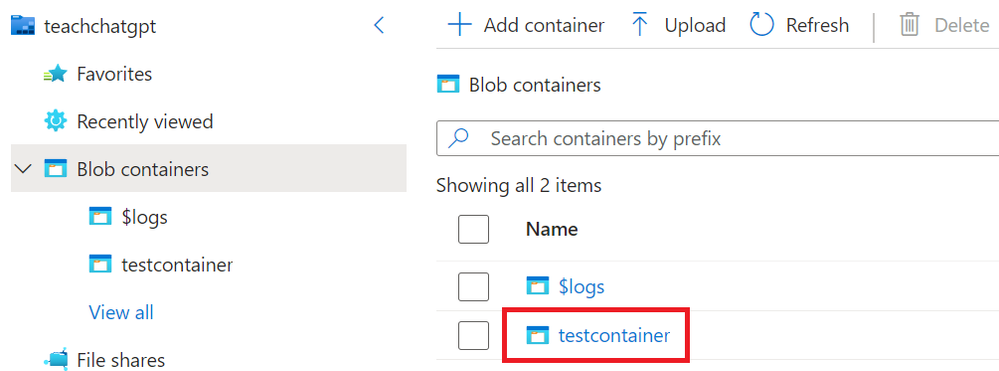Open the View all link
This screenshot has height=371, width=999.
[x=121, y=312]
